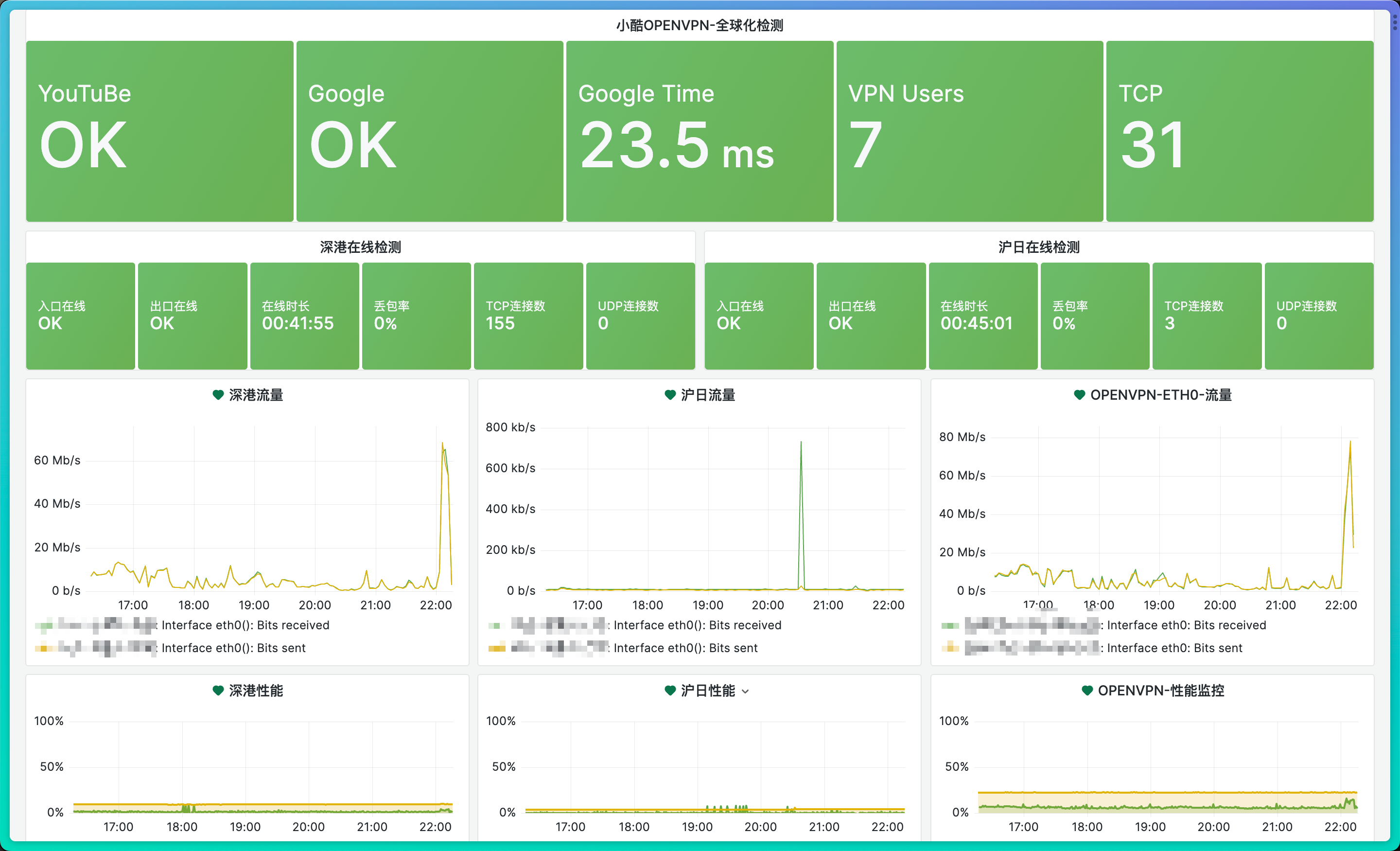Click 深港在线检测 row header
This screenshot has height=851, width=1400.
(x=360, y=247)
